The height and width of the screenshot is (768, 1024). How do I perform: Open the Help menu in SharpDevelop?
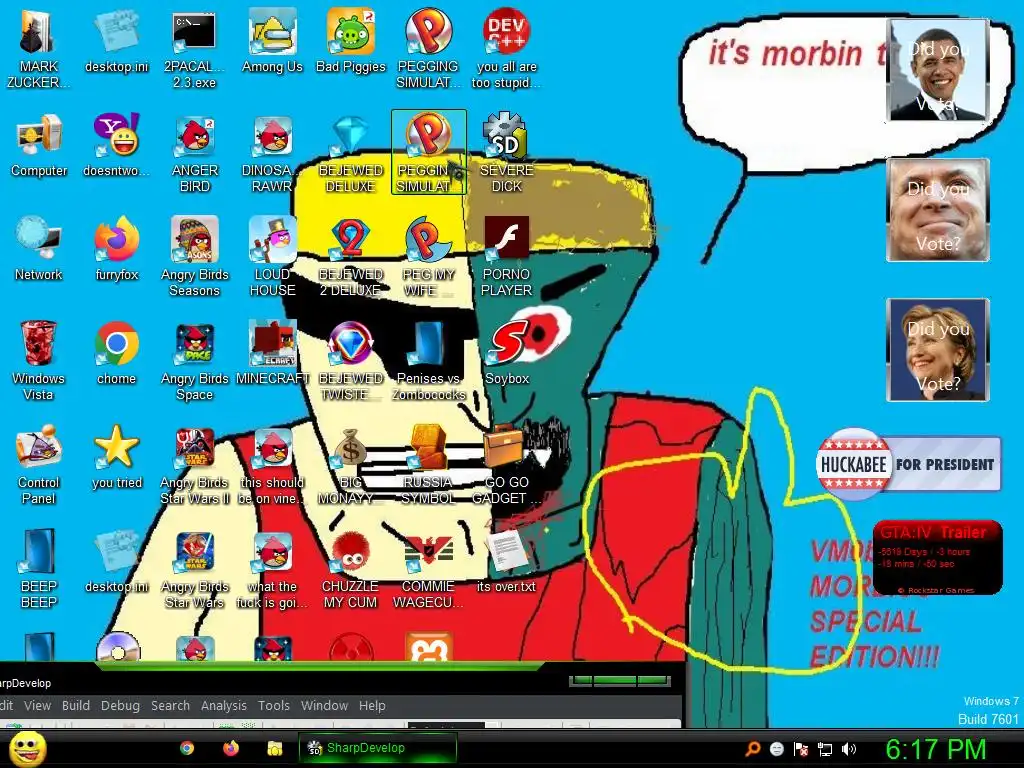coord(372,705)
